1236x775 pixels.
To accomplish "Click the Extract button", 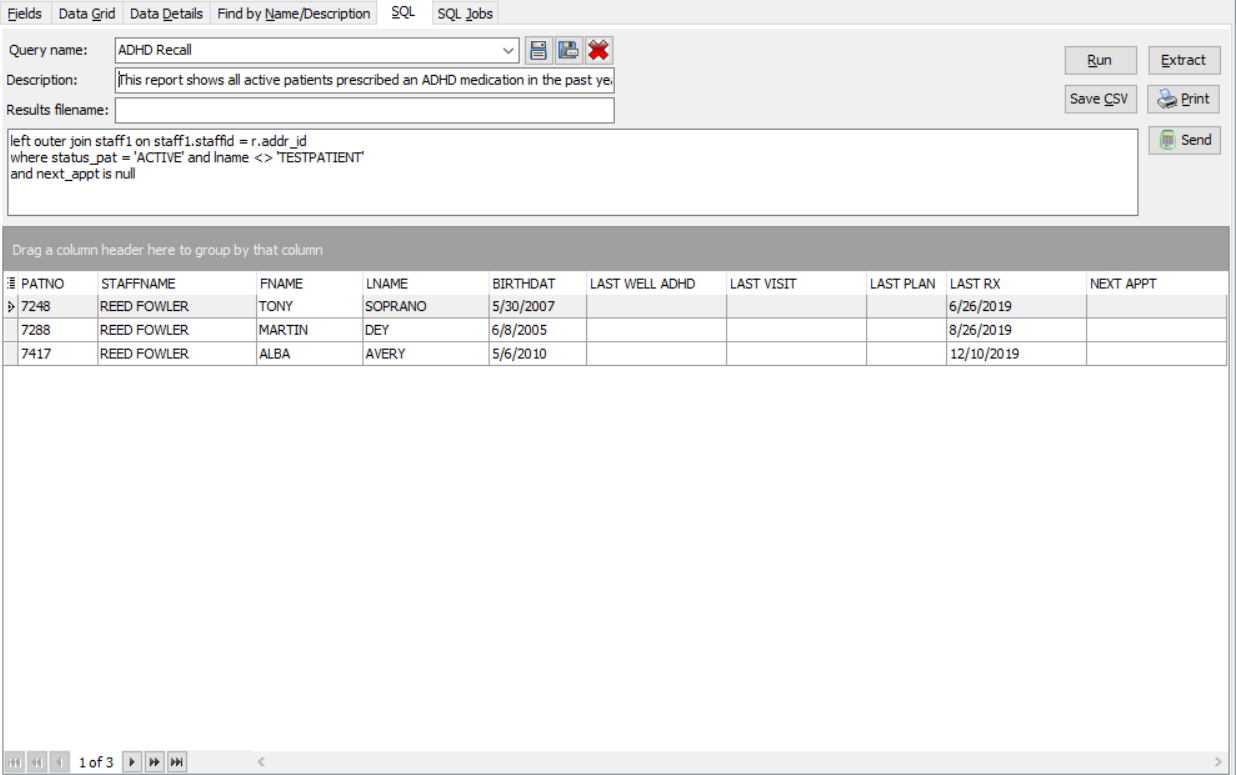I will (x=1184, y=60).
